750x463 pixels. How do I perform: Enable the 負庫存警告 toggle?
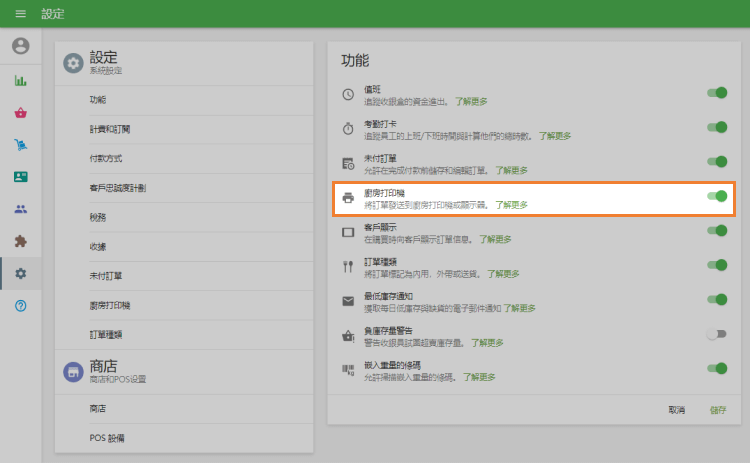click(716, 334)
